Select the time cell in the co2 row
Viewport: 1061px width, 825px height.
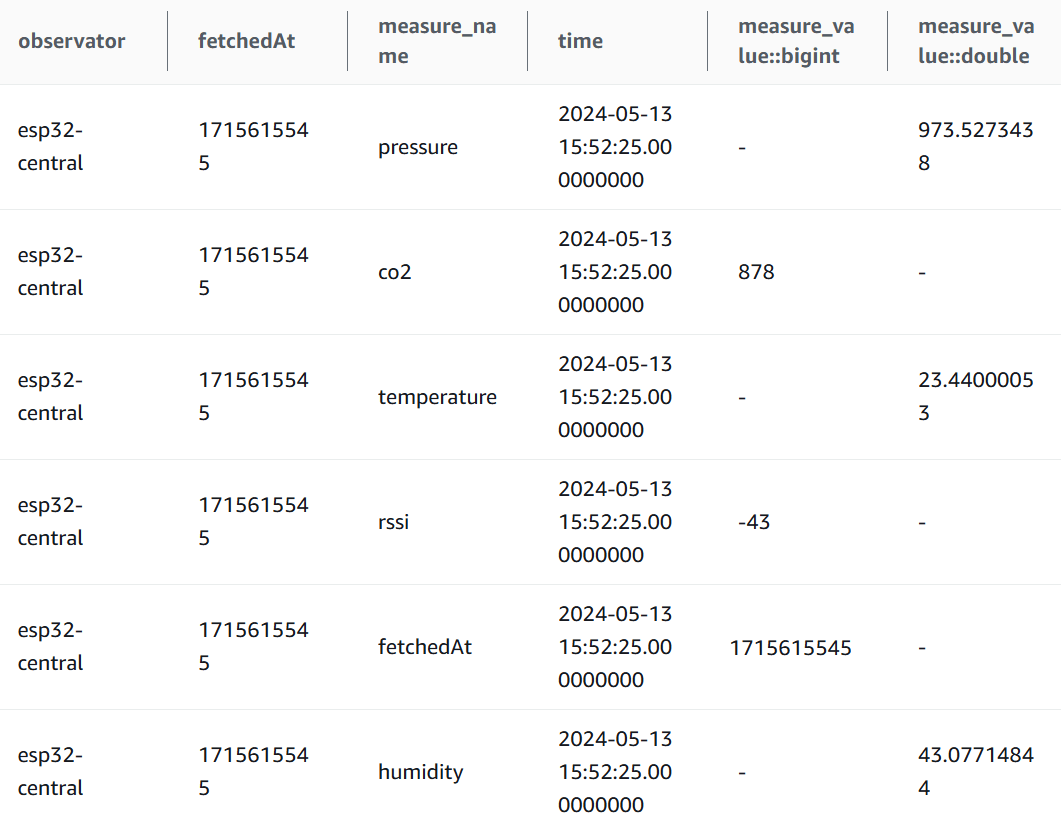(615, 272)
